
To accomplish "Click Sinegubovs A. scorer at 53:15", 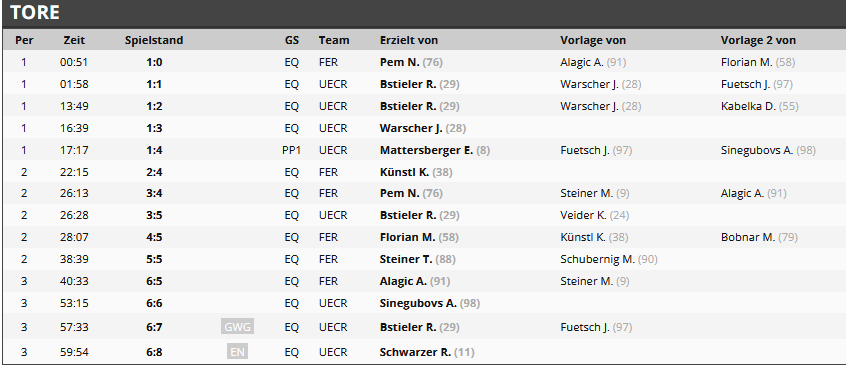I will point(418,303).
